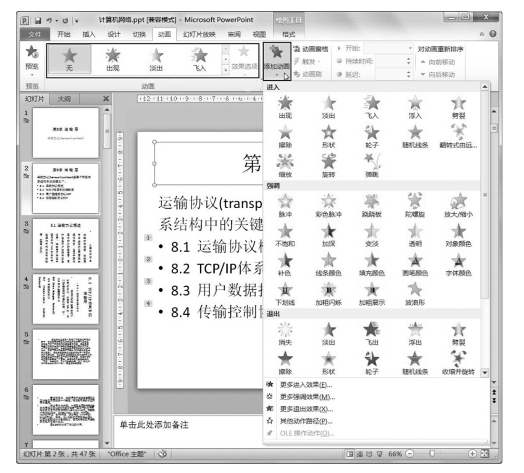Switch to Slide Sorter view in status bar
This screenshot has height=473, width=524.
pyautogui.click(x=360, y=454)
